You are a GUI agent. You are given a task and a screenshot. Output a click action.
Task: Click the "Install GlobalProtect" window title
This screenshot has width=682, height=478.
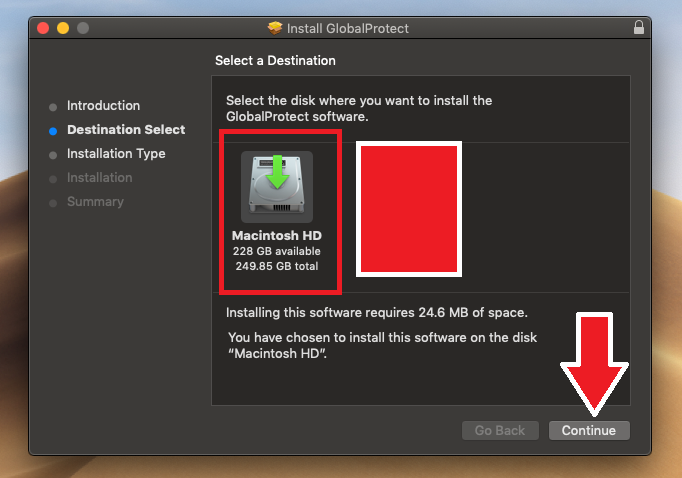coord(348,28)
